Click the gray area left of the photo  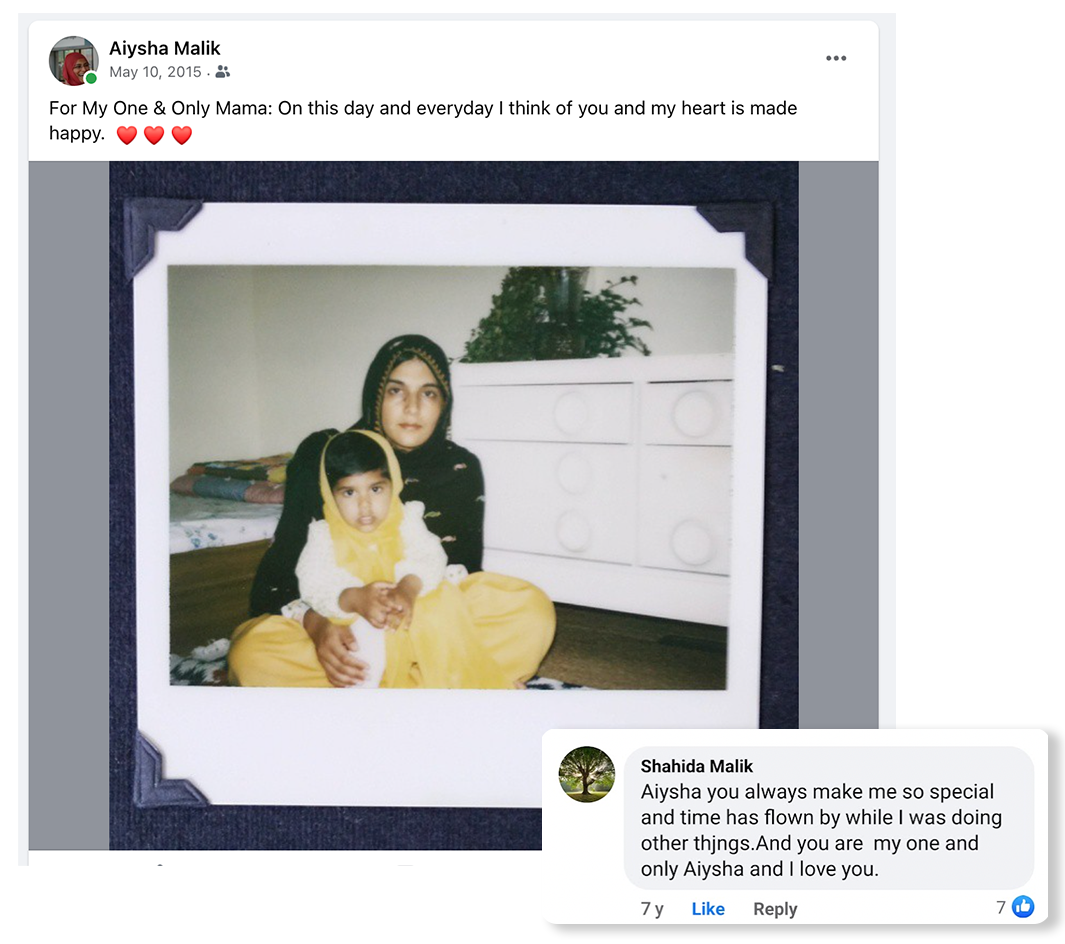click(x=69, y=505)
